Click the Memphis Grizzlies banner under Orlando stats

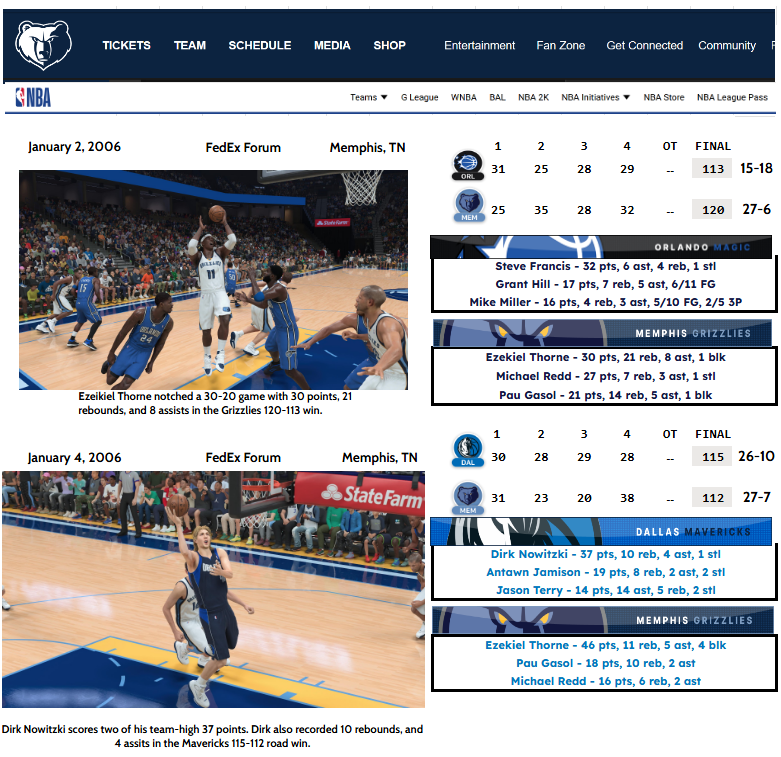tap(602, 333)
